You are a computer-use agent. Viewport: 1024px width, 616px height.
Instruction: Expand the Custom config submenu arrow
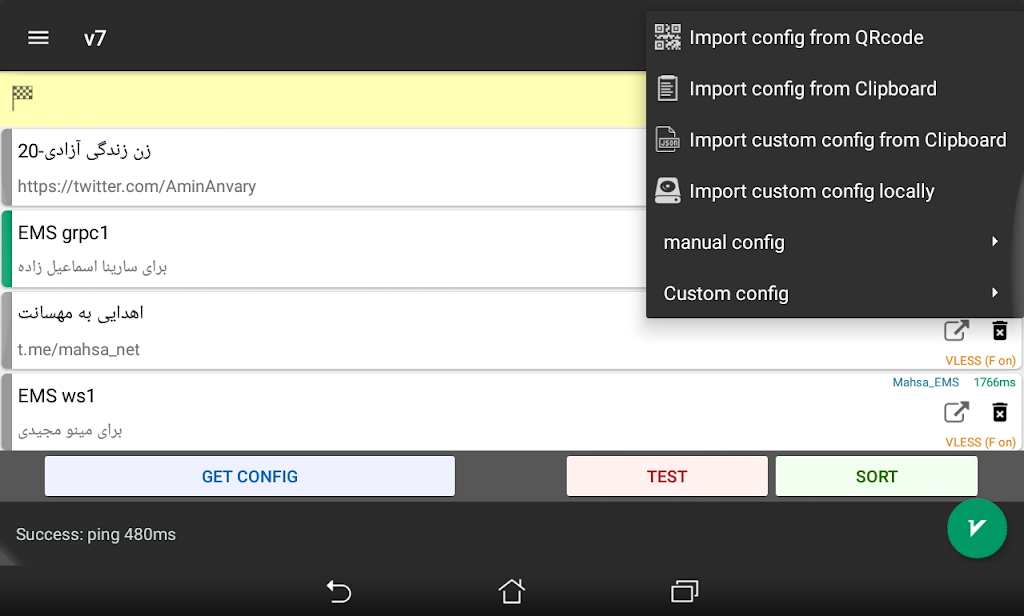pyautogui.click(x=994, y=293)
